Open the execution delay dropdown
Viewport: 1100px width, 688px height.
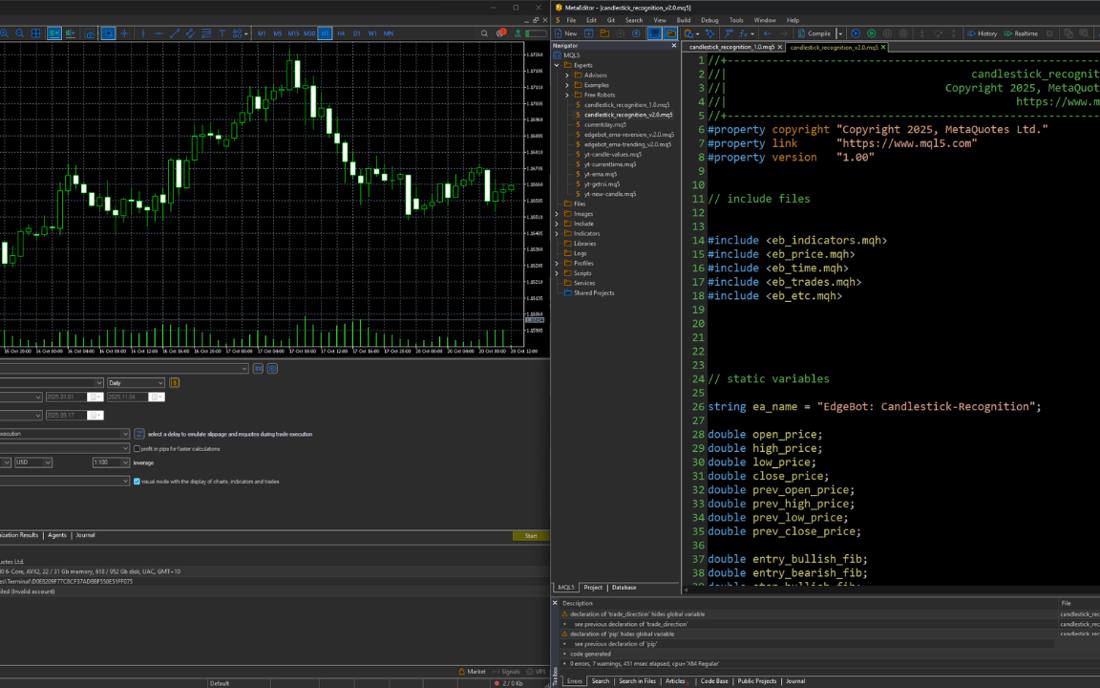(x=65, y=434)
